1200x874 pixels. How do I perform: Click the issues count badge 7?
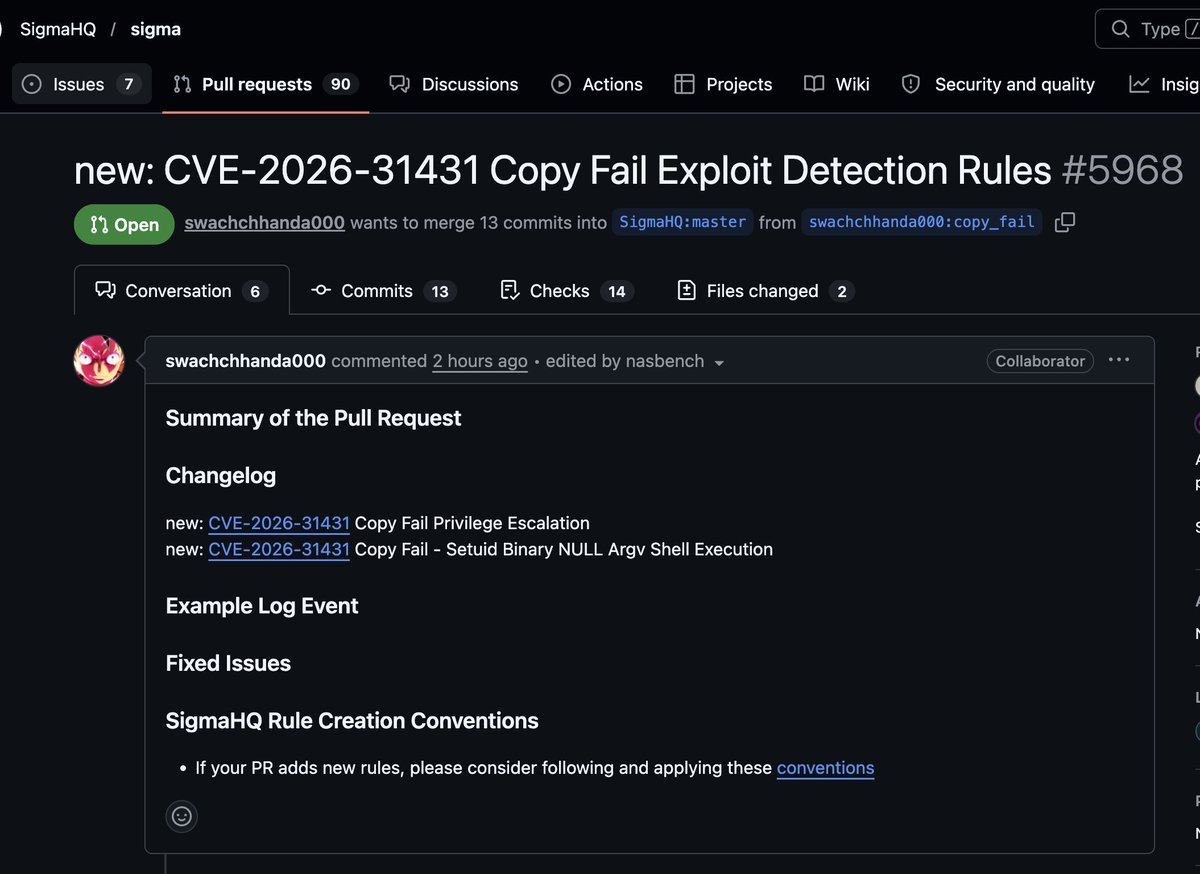coord(128,84)
